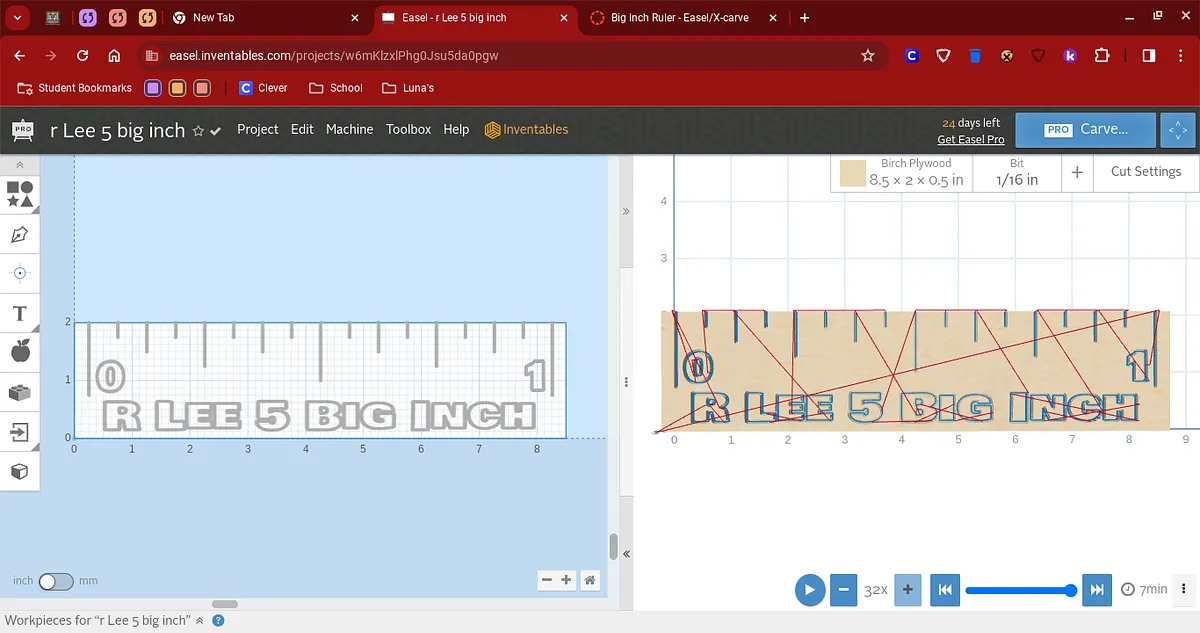Click the jog arrows button beside Carve

coord(1177,130)
